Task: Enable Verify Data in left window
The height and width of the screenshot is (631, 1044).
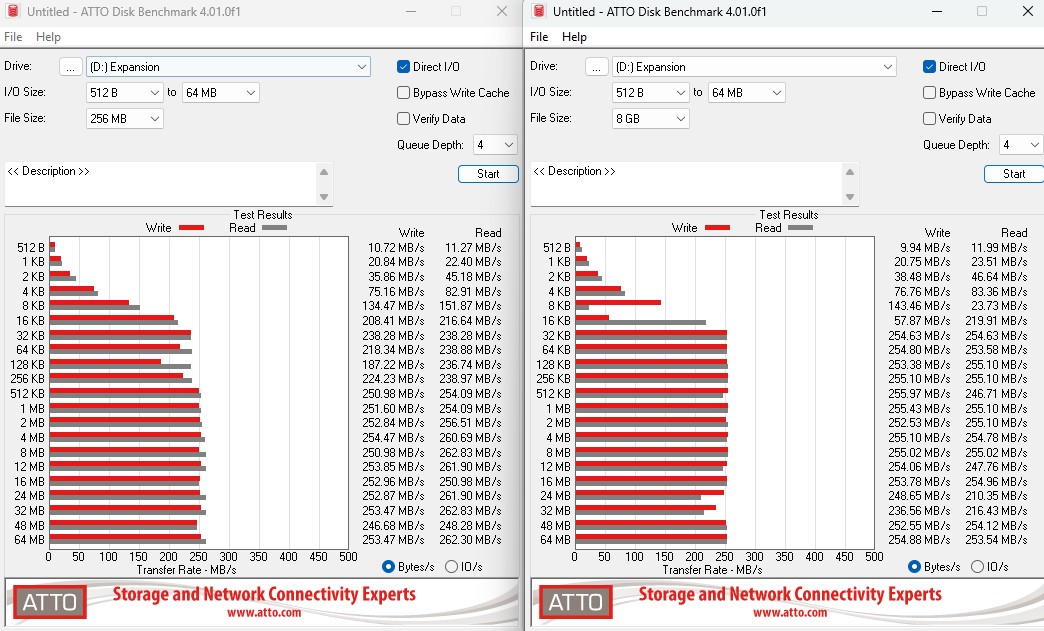Action: click(403, 118)
